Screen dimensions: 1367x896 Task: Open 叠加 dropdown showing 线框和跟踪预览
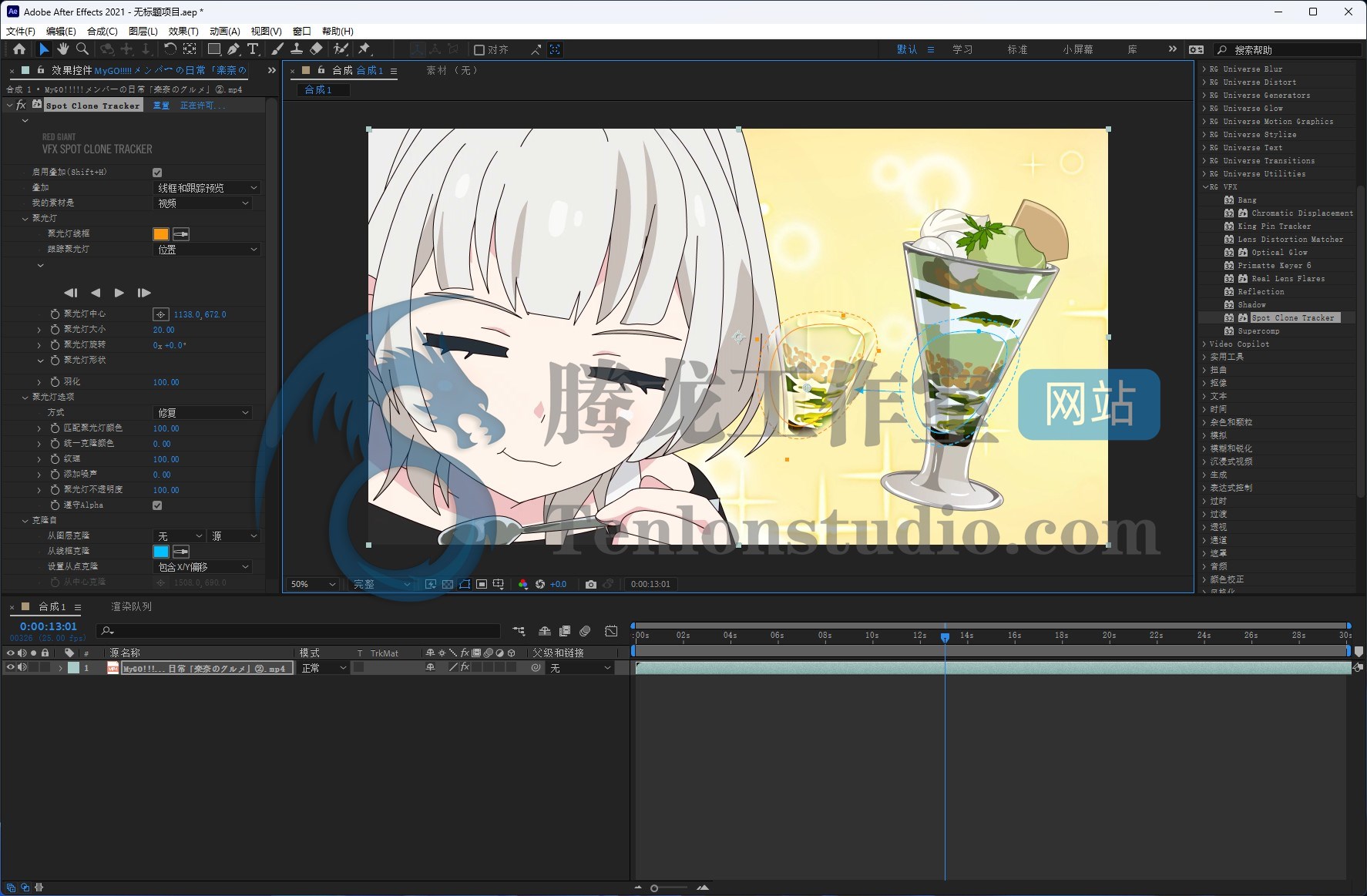click(207, 188)
